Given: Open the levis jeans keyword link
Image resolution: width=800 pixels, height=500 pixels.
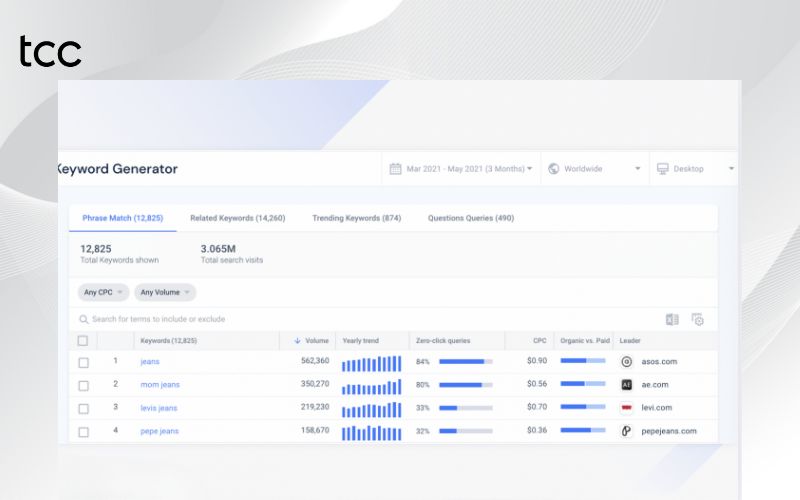Looking at the screenshot, I should 158,408.
